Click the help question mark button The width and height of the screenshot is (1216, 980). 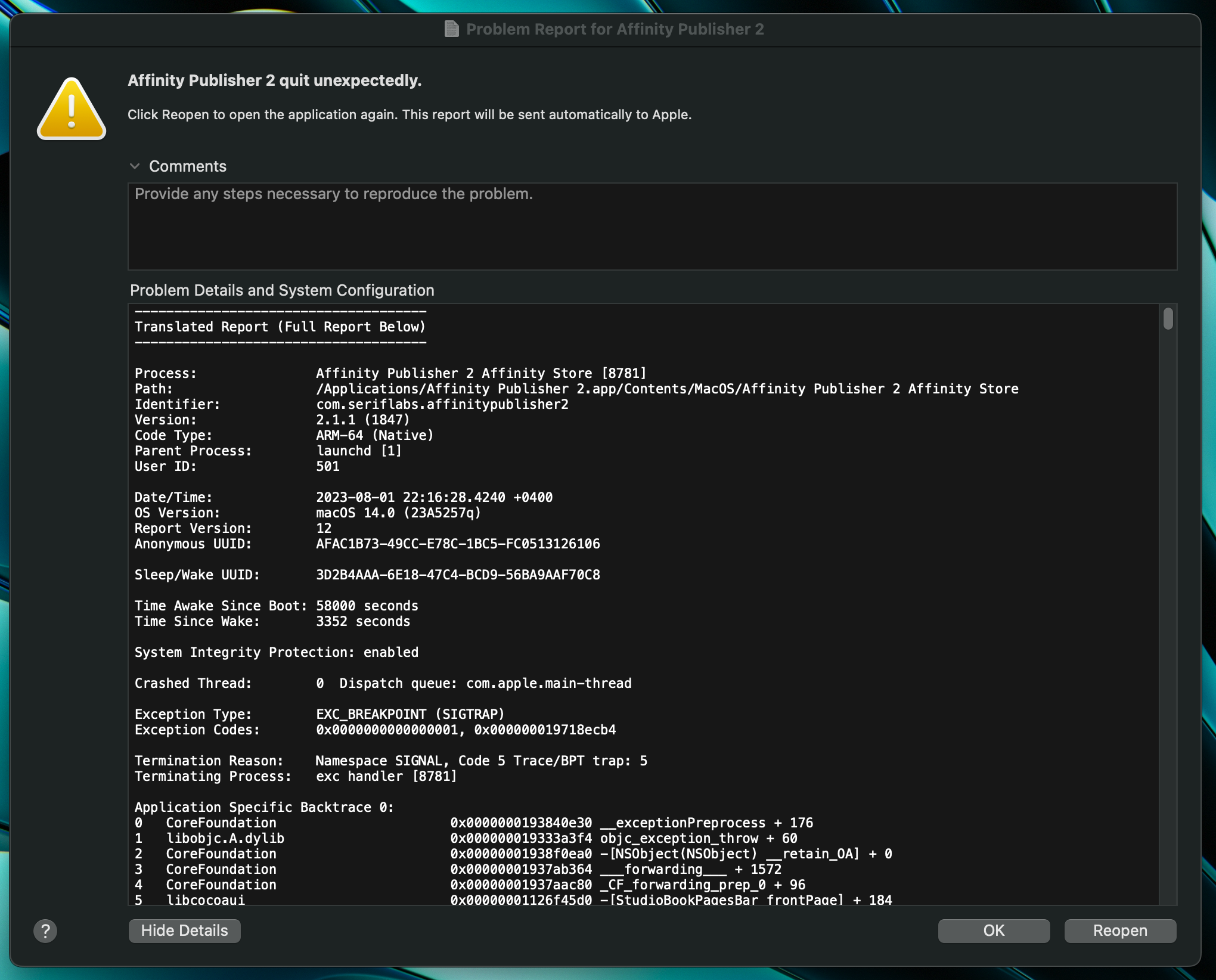[x=45, y=931]
